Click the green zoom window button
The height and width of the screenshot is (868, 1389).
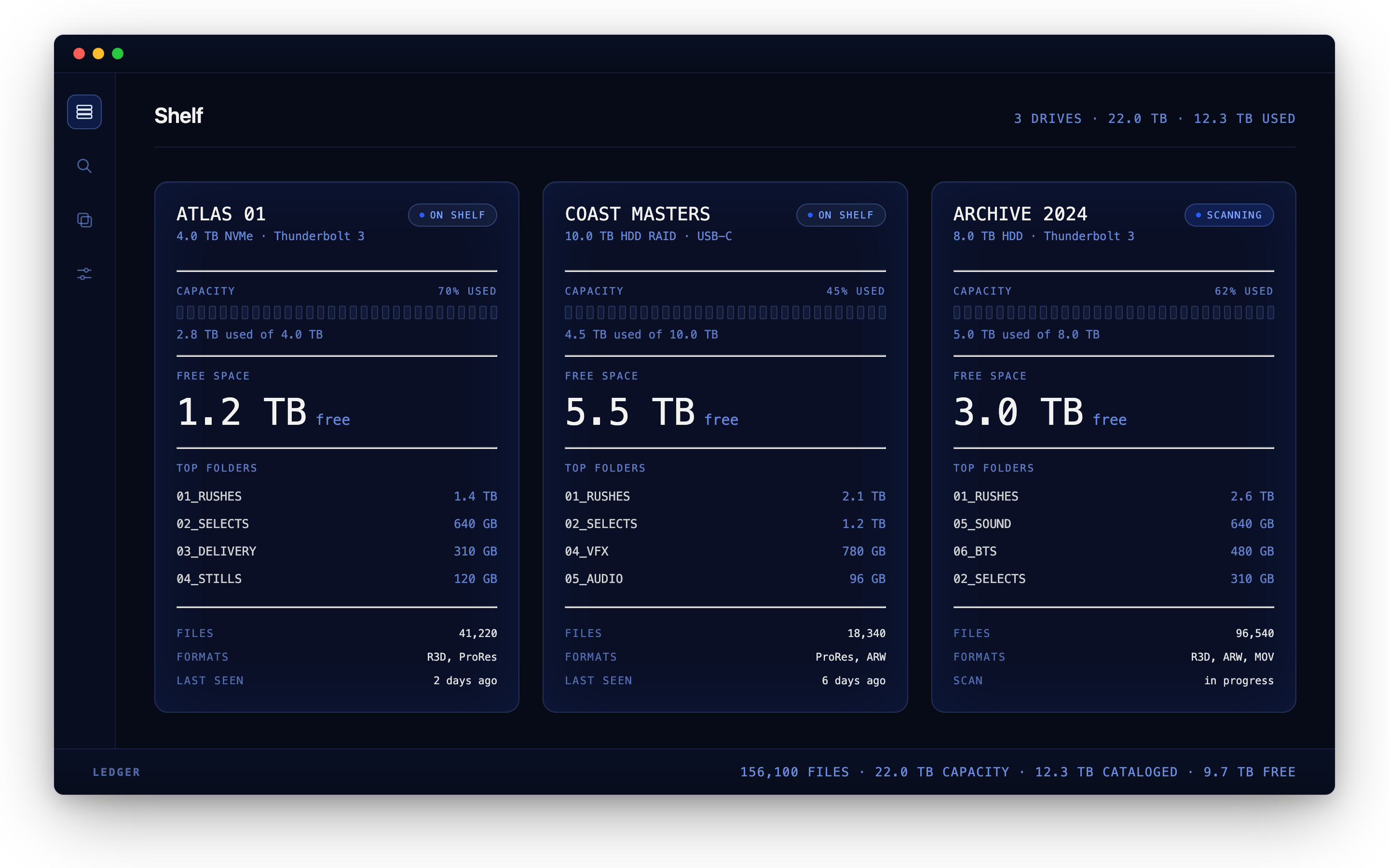tap(118, 54)
